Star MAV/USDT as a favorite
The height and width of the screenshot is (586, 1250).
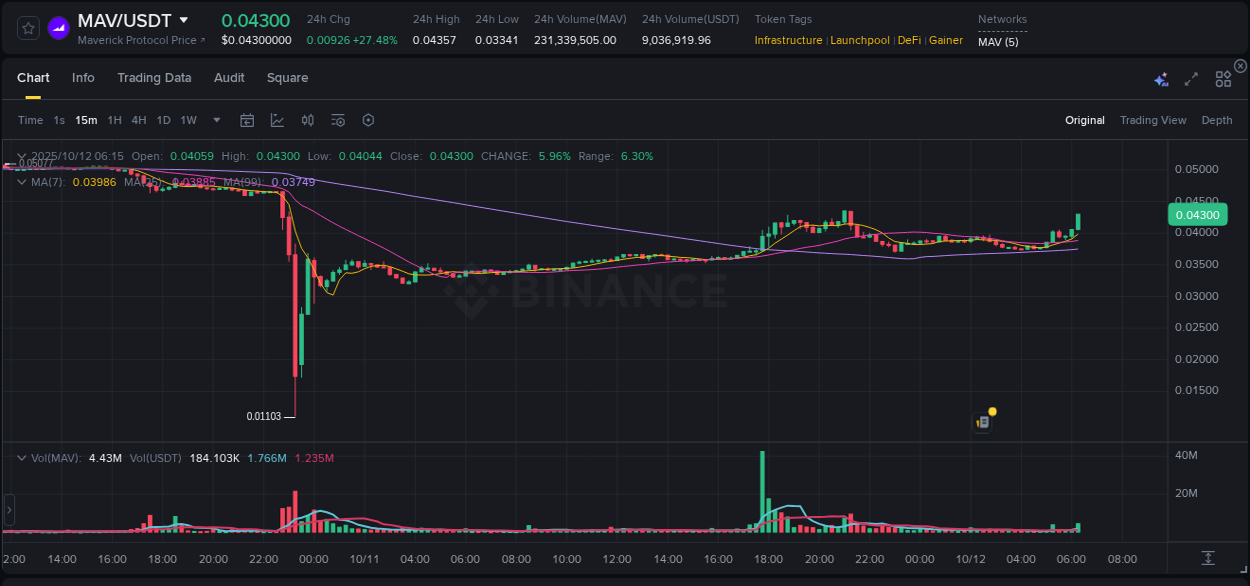tap(27, 27)
